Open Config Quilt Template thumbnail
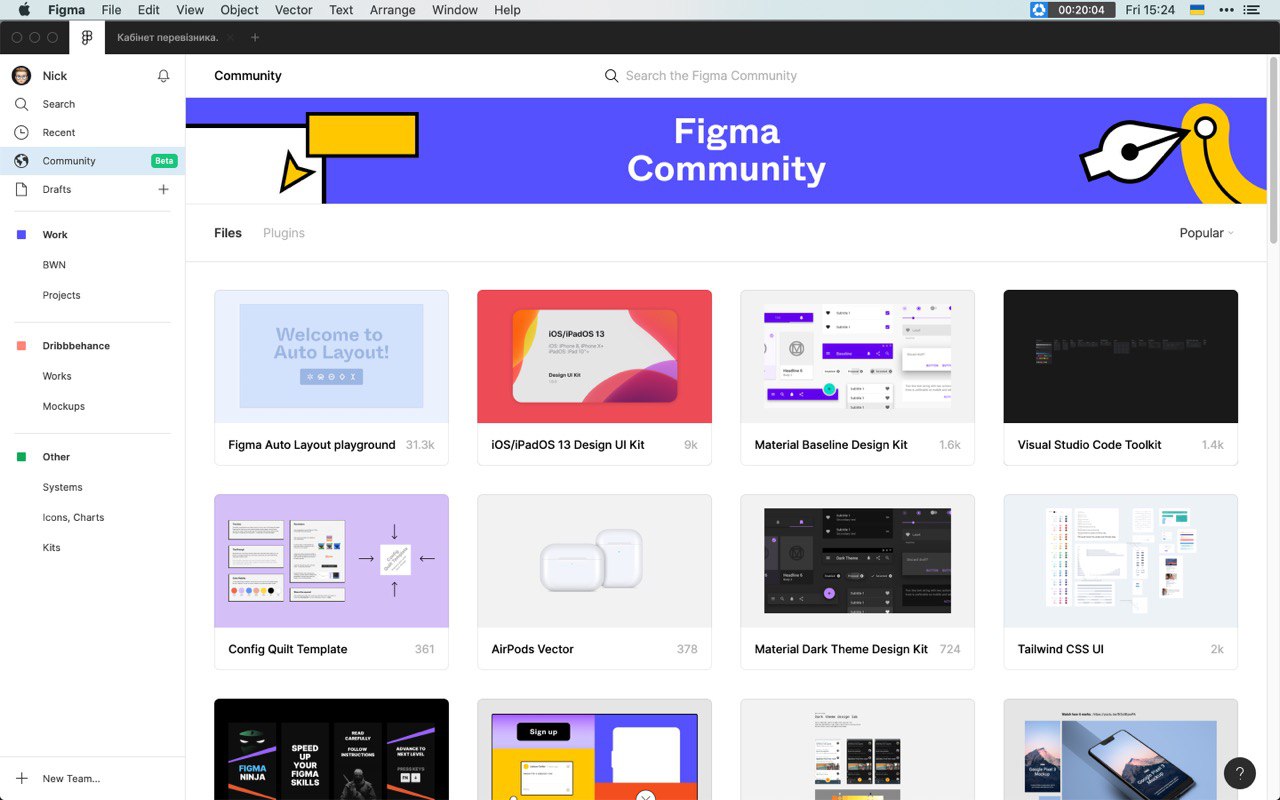Screen dimensions: 1280x800 [x=331, y=561]
